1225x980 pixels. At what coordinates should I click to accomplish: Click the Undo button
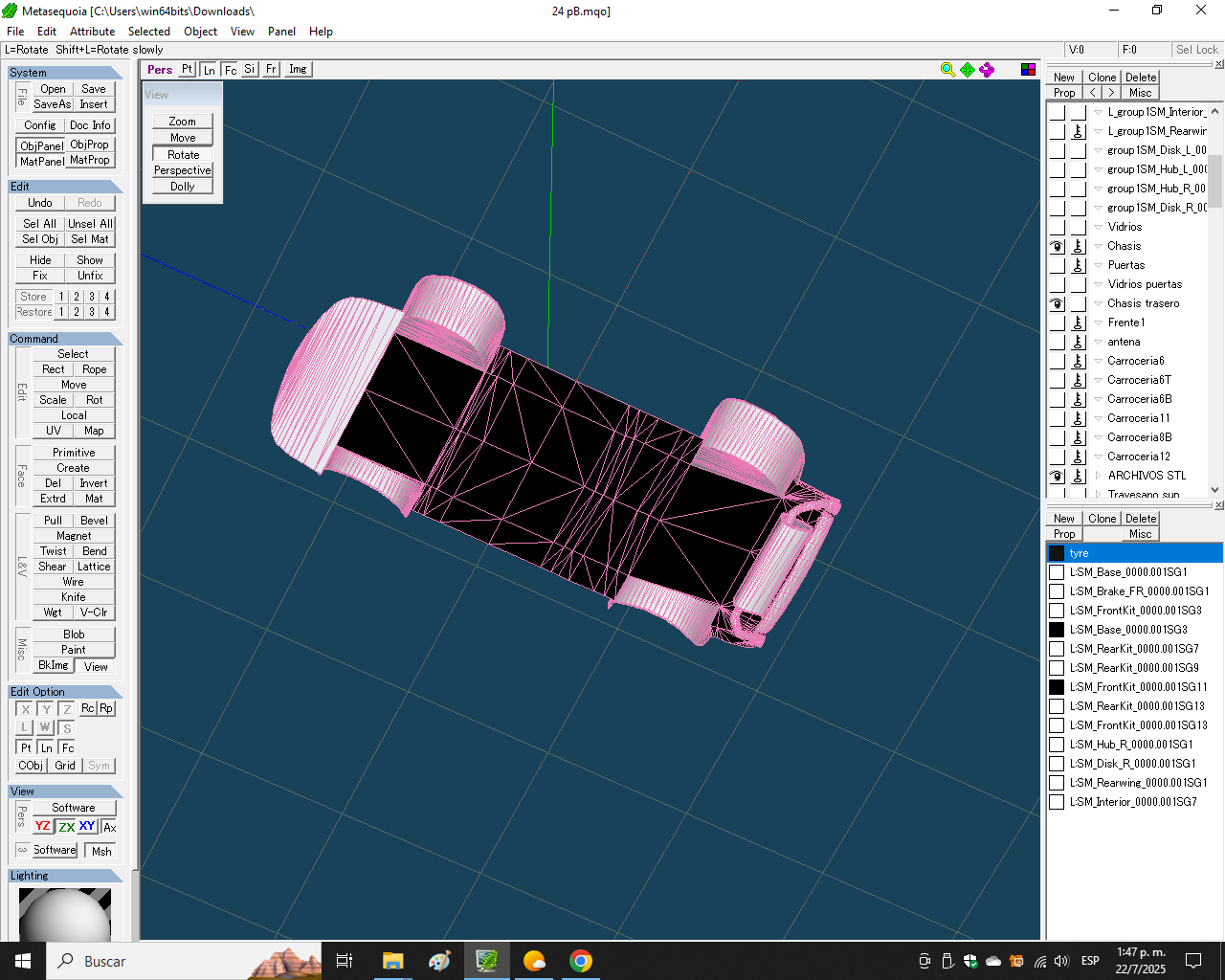pos(40,203)
